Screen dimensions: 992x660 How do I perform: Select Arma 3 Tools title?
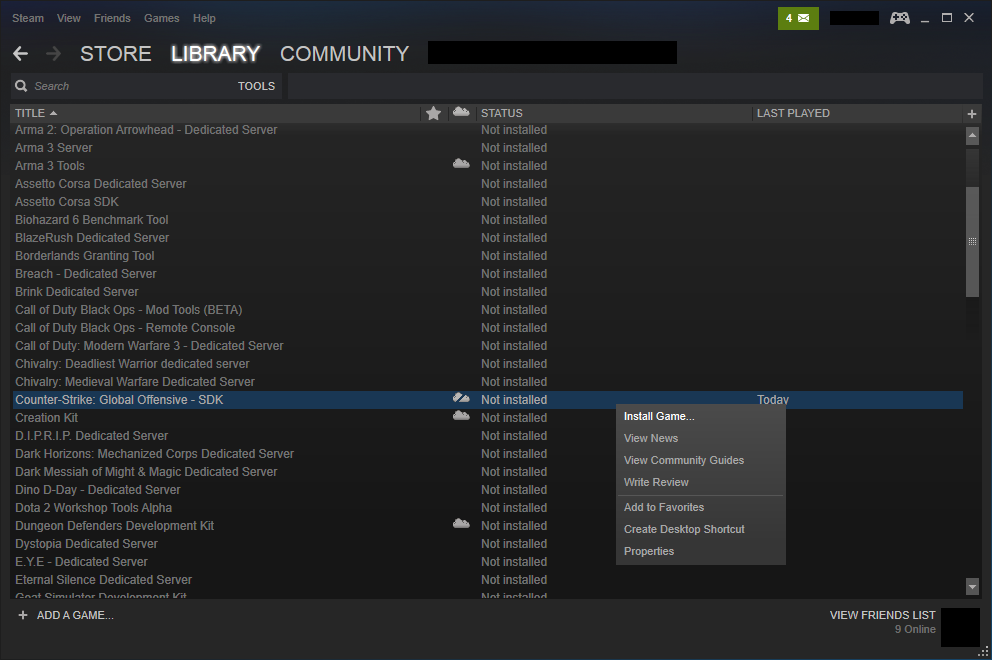pos(50,166)
